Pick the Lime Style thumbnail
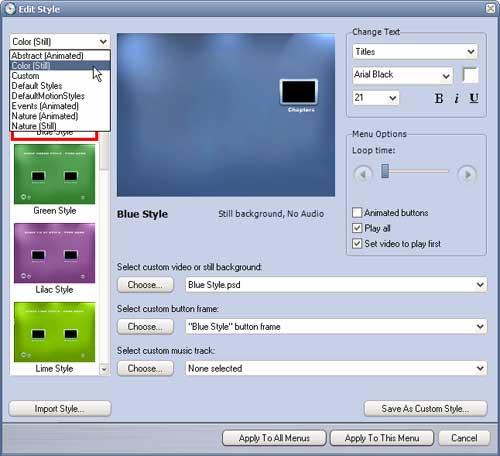500x456 pixels. tap(54, 332)
